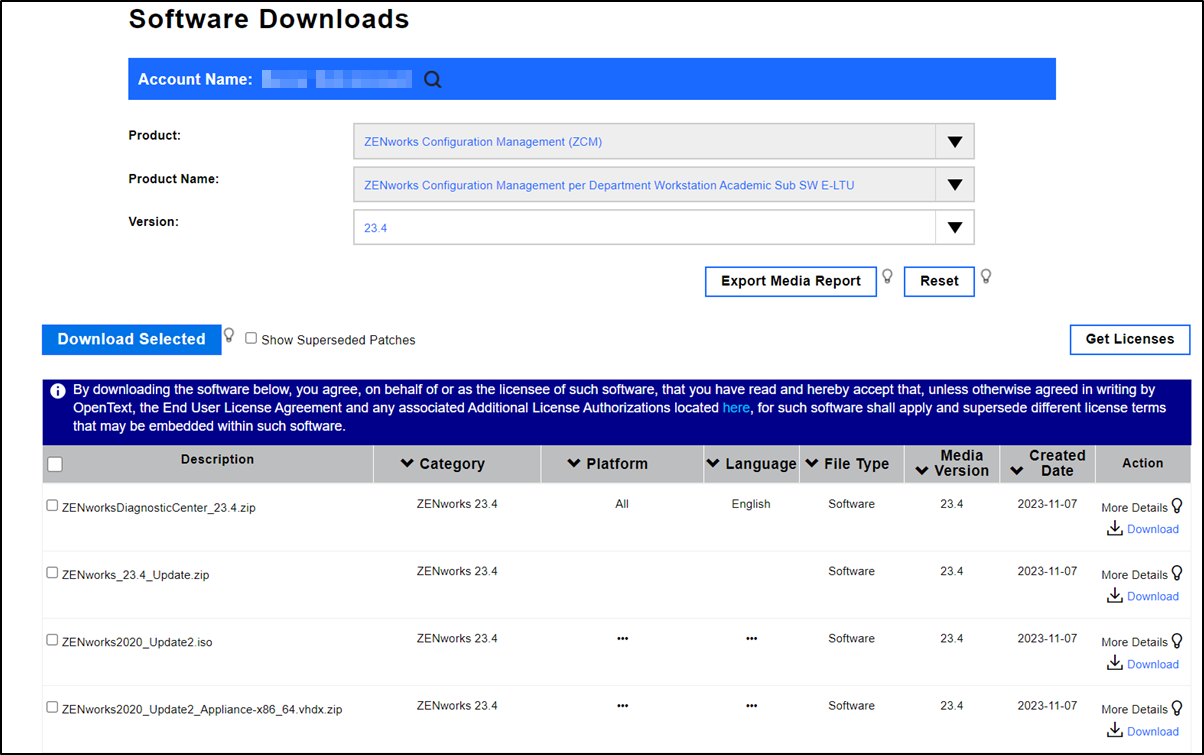The width and height of the screenshot is (1204, 755).
Task: Click download arrow icon for ZENworks2020_Update2.iso
Action: [1114, 663]
